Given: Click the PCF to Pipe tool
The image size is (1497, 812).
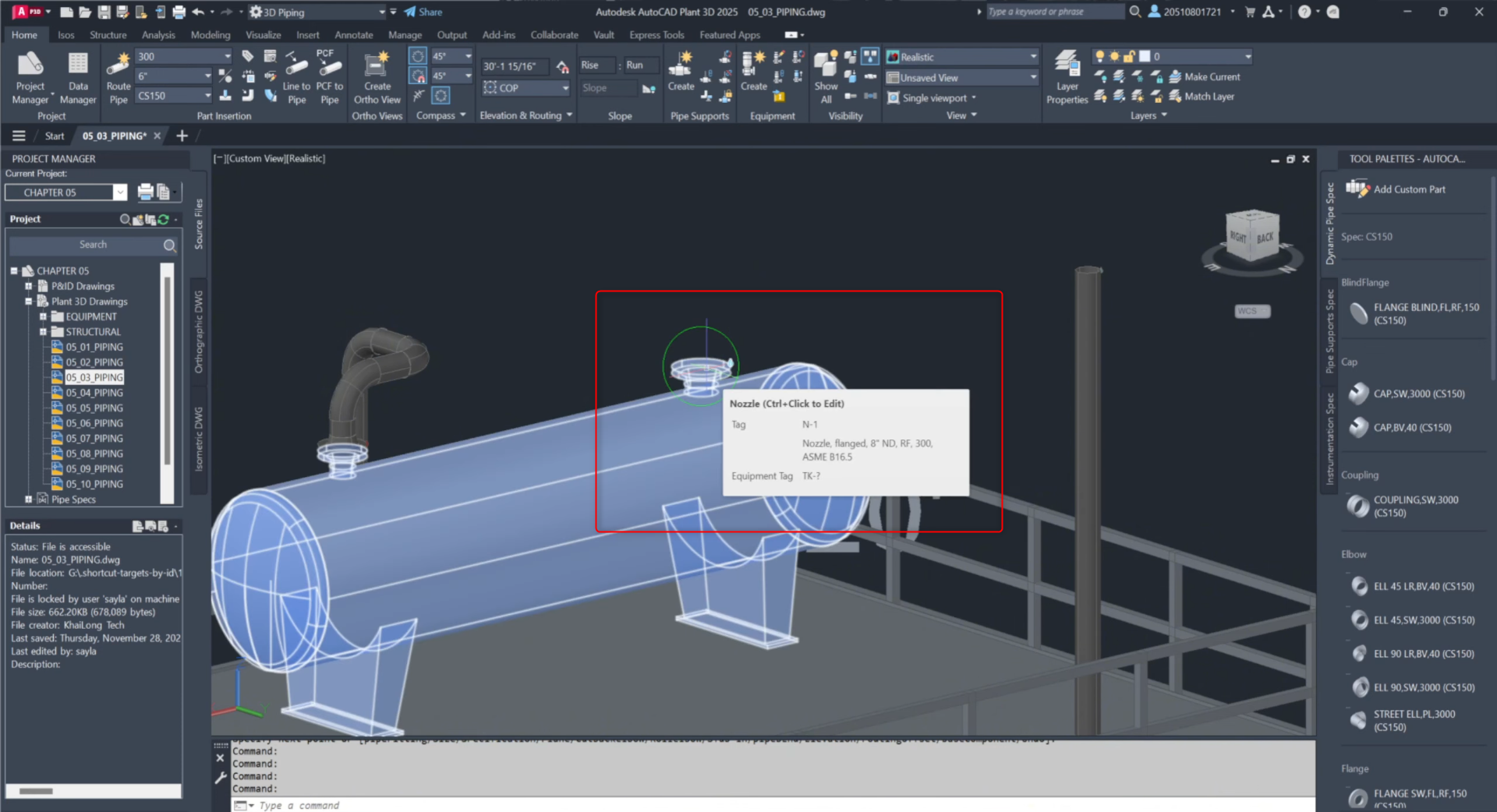Looking at the screenshot, I should 330,78.
